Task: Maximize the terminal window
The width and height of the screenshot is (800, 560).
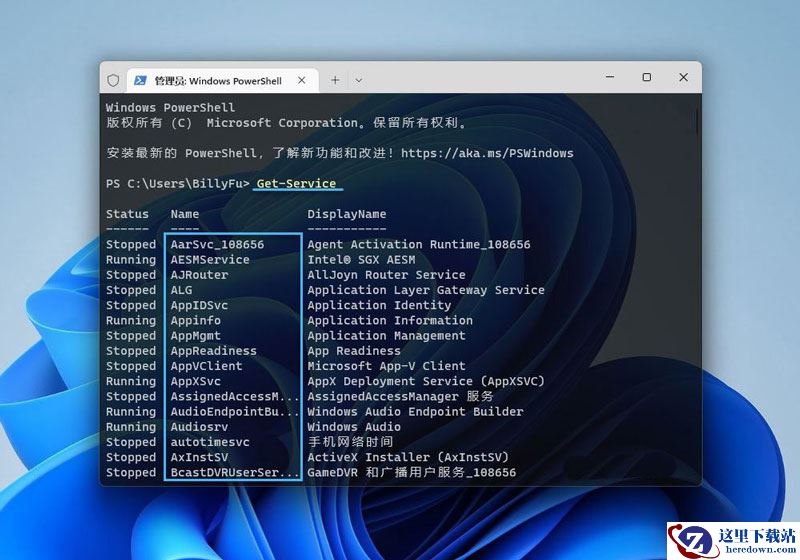Action: [646, 77]
